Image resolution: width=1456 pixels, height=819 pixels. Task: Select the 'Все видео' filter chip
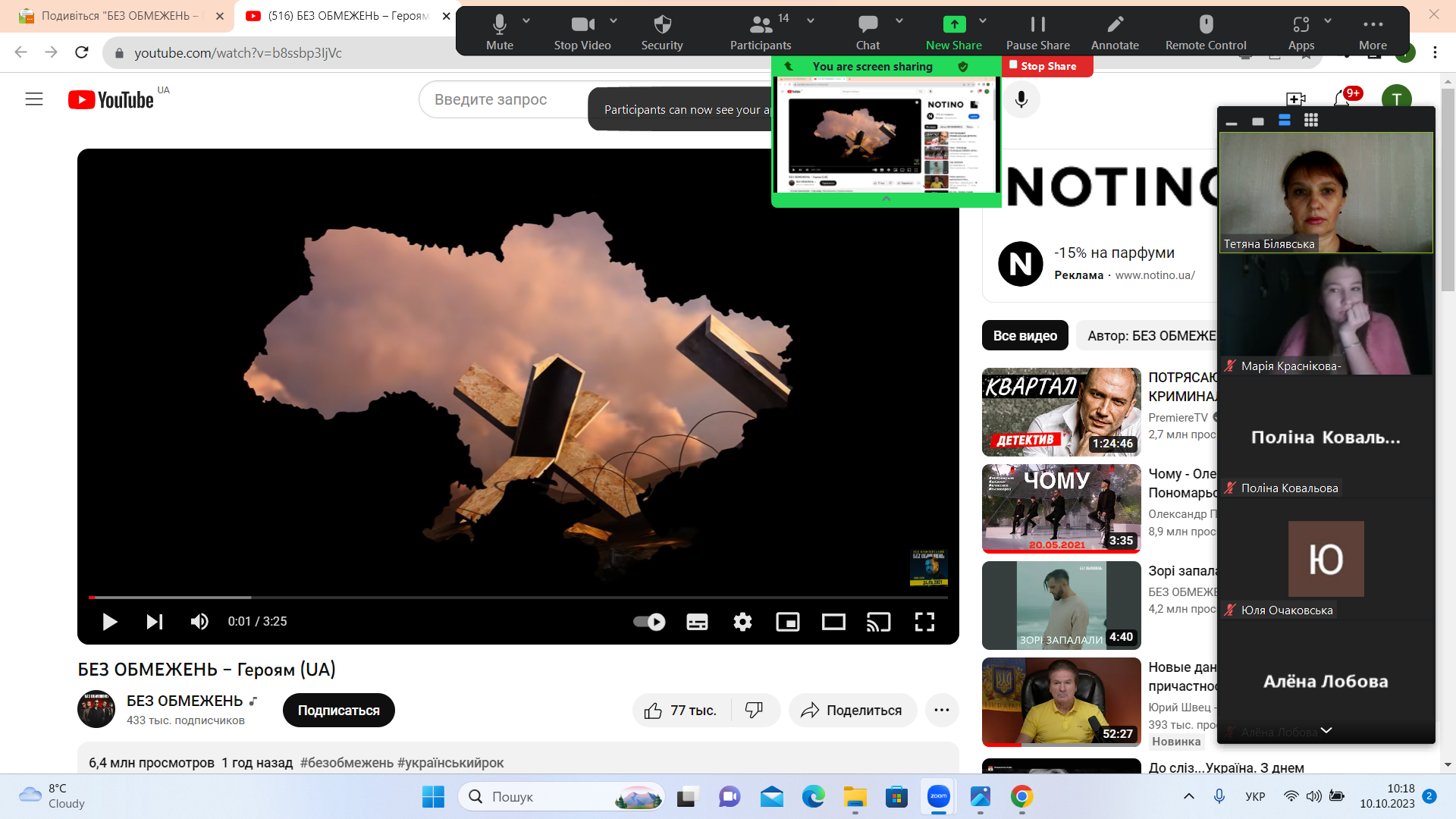point(1025,335)
